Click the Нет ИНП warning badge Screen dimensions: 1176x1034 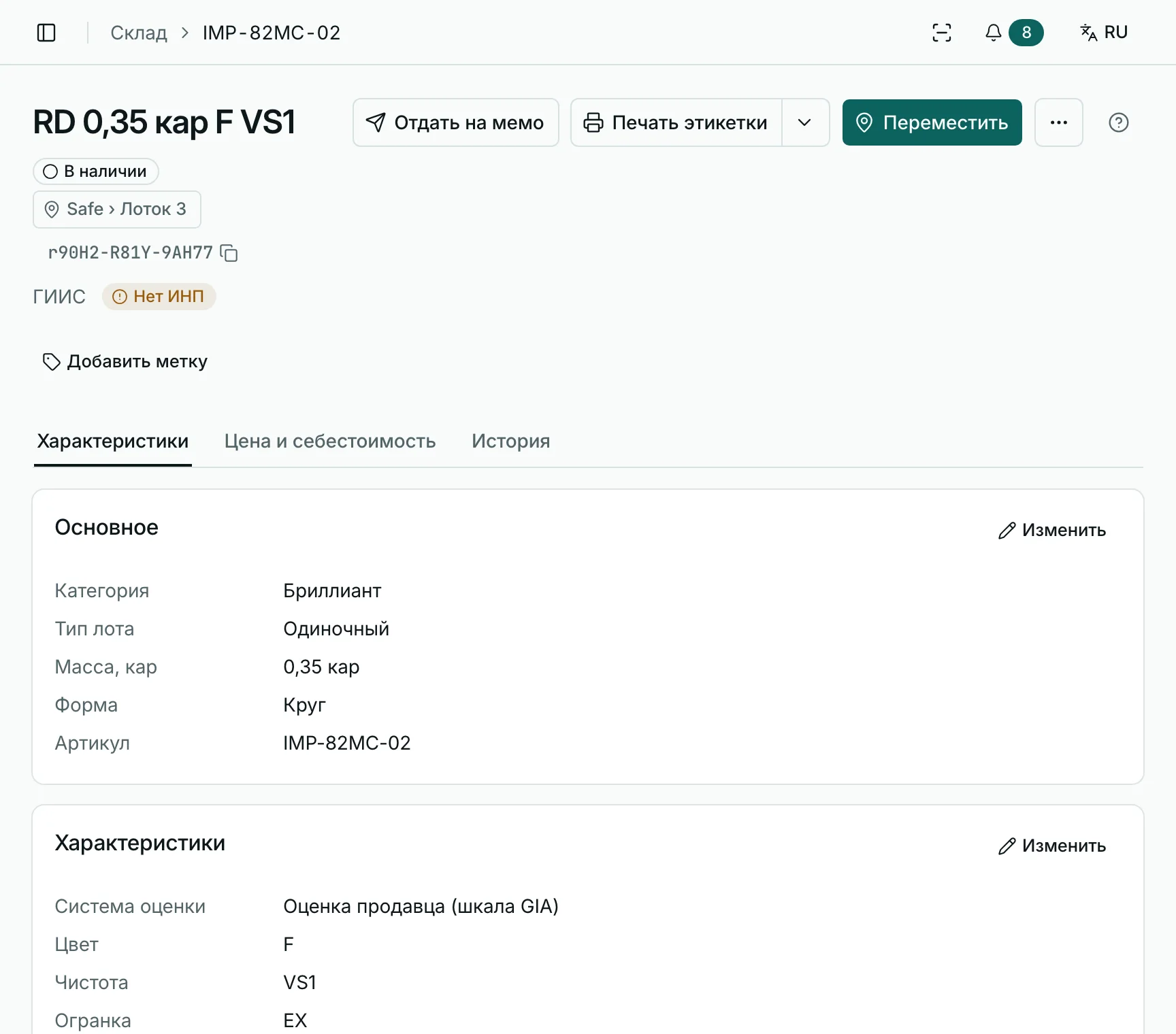(159, 297)
